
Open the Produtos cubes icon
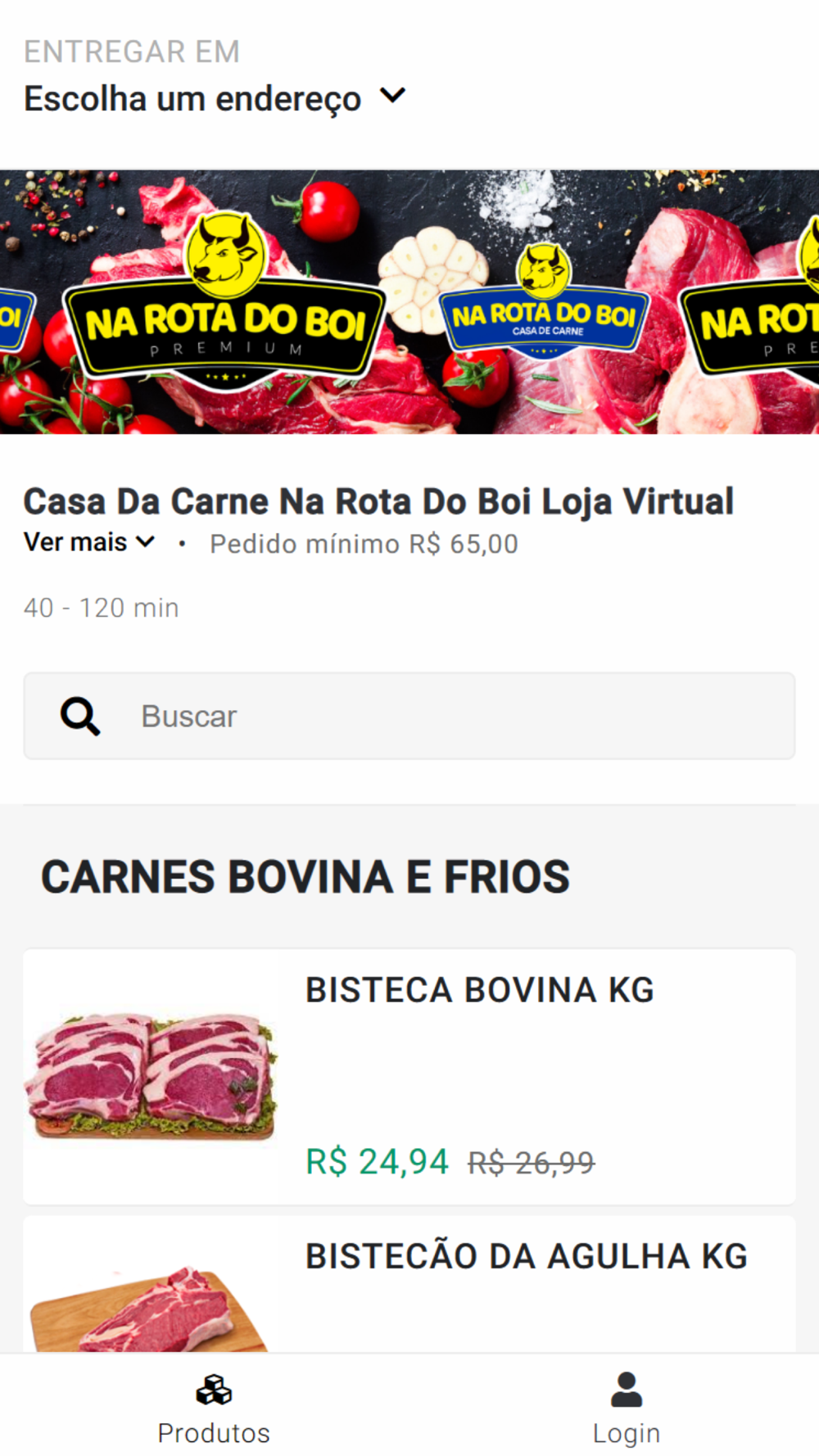click(214, 1390)
